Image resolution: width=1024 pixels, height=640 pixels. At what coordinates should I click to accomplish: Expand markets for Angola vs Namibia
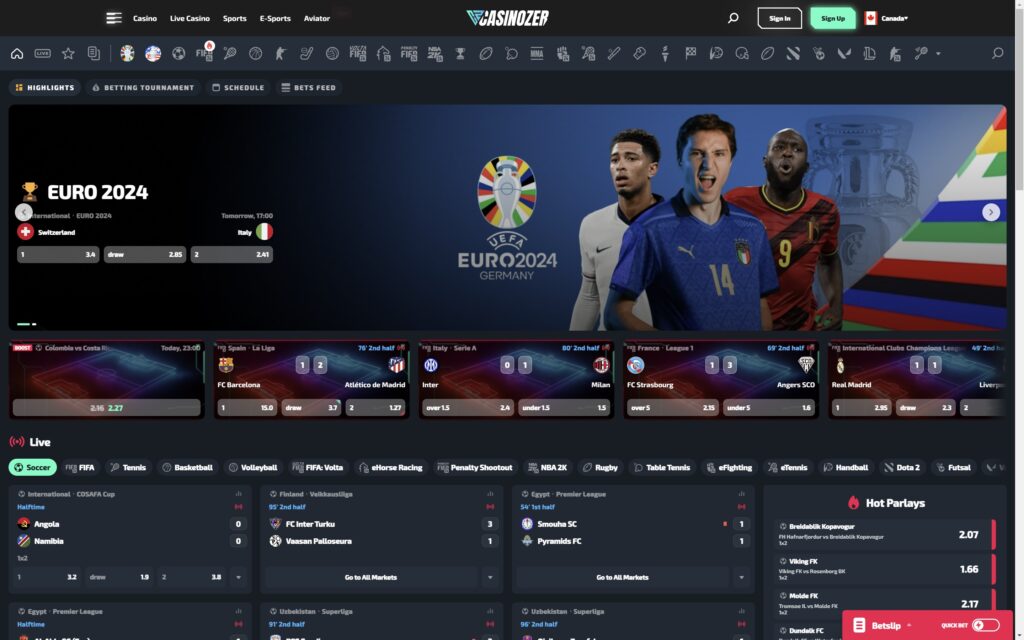click(x=238, y=577)
